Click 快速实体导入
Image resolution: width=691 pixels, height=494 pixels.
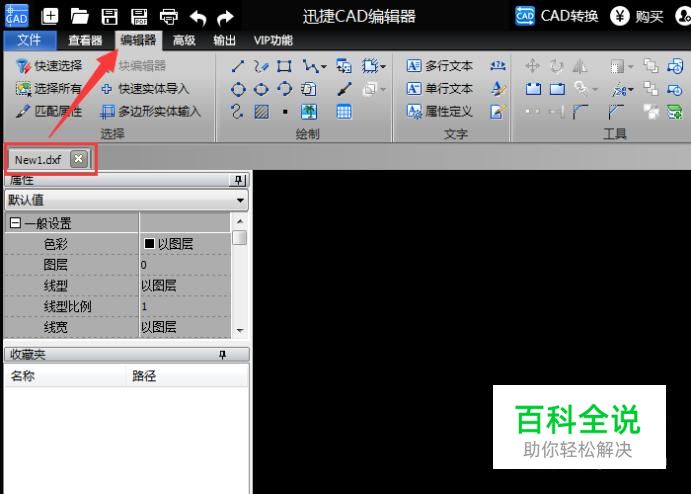click(x=145, y=89)
